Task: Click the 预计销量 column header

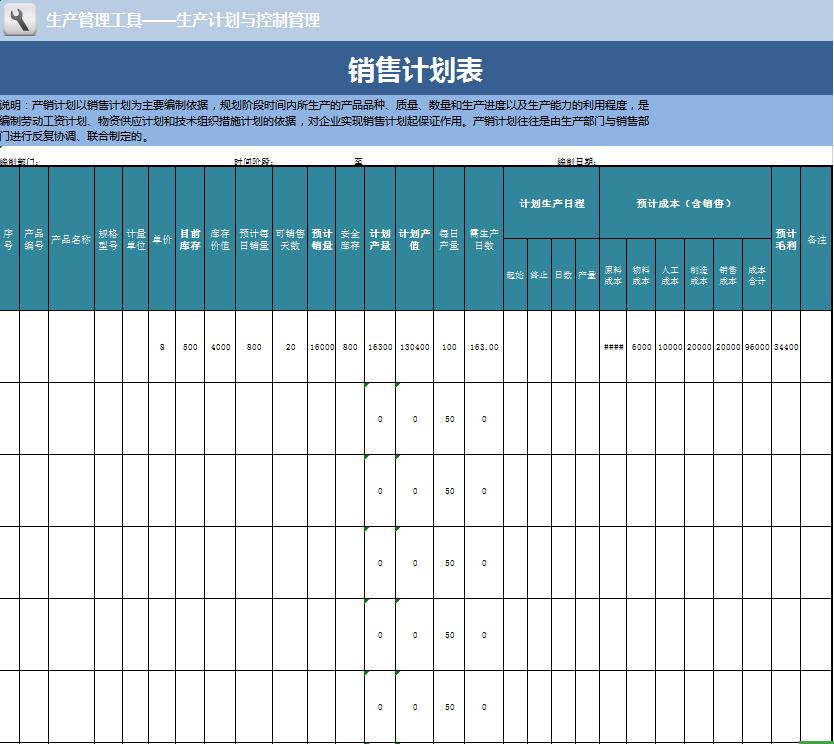Action: pyautogui.click(x=321, y=240)
